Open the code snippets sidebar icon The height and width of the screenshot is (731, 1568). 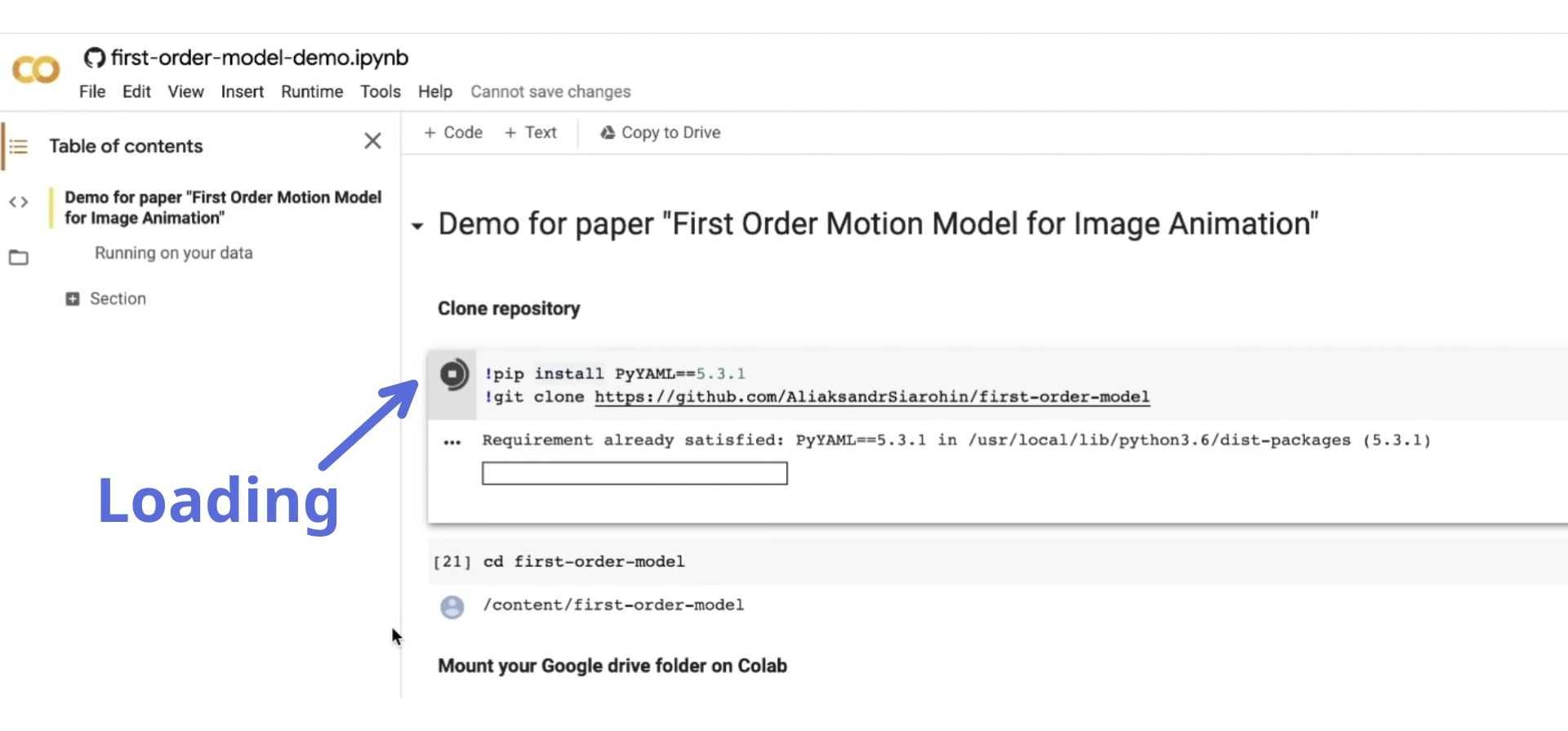tap(19, 202)
